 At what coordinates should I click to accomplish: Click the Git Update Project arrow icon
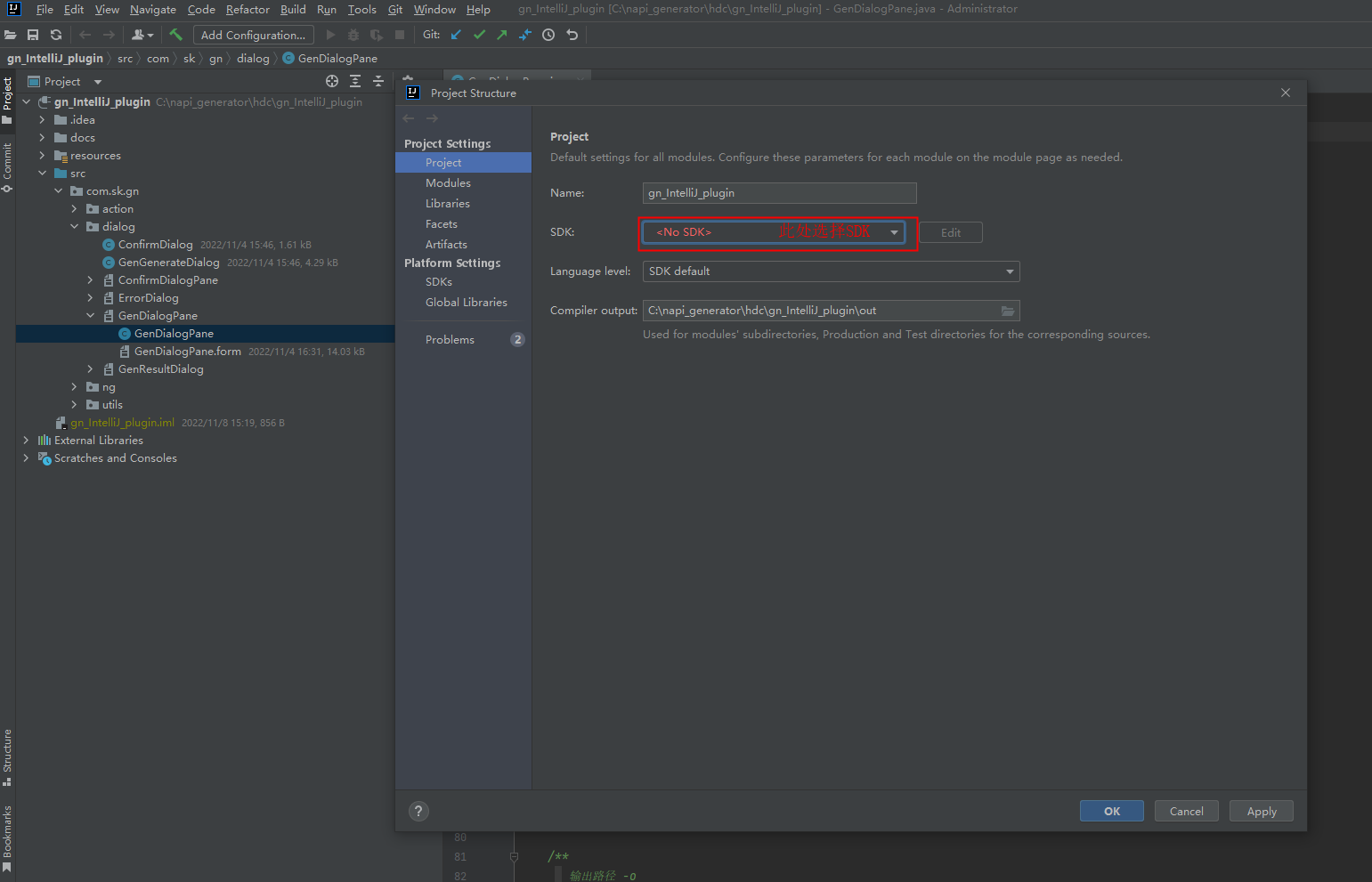[456, 35]
